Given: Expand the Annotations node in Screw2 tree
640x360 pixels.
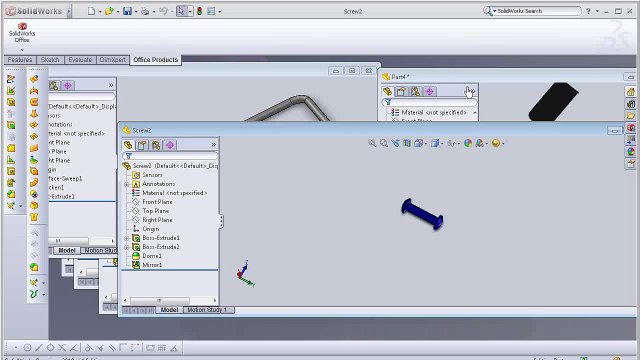Looking at the screenshot, I should 127,184.
